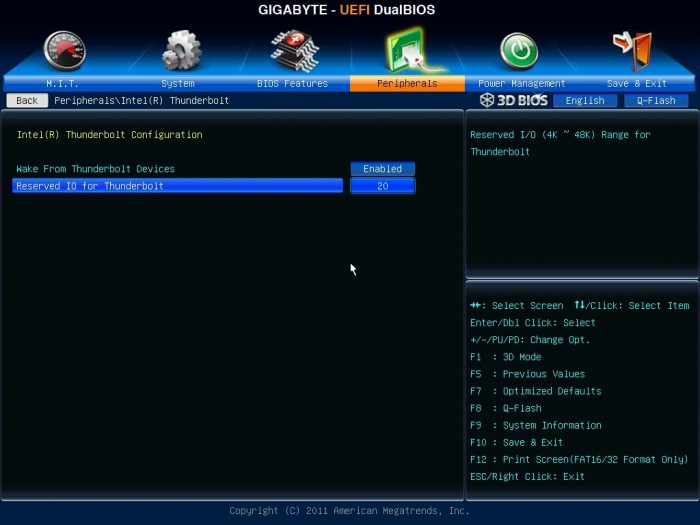Click the GIGABYTE - UEFI DualBIOS title

pos(346,10)
